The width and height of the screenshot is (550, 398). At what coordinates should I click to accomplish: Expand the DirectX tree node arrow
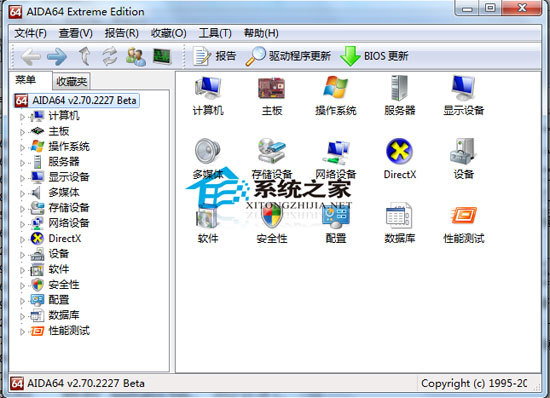pos(22,240)
